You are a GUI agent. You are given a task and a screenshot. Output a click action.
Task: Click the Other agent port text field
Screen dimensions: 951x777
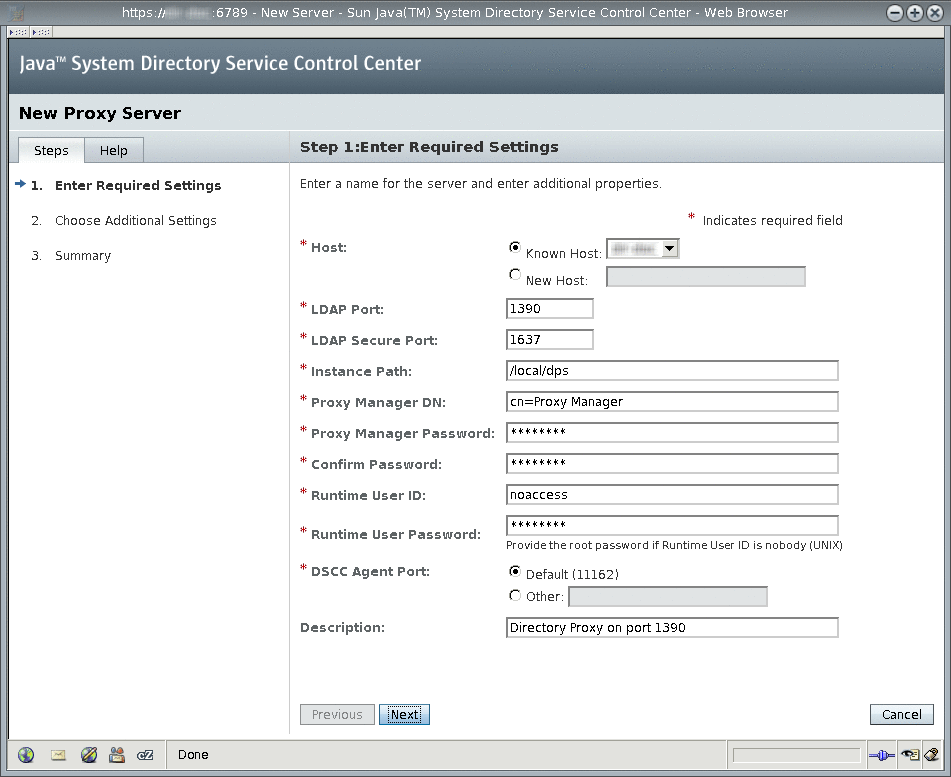[x=668, y=597]
